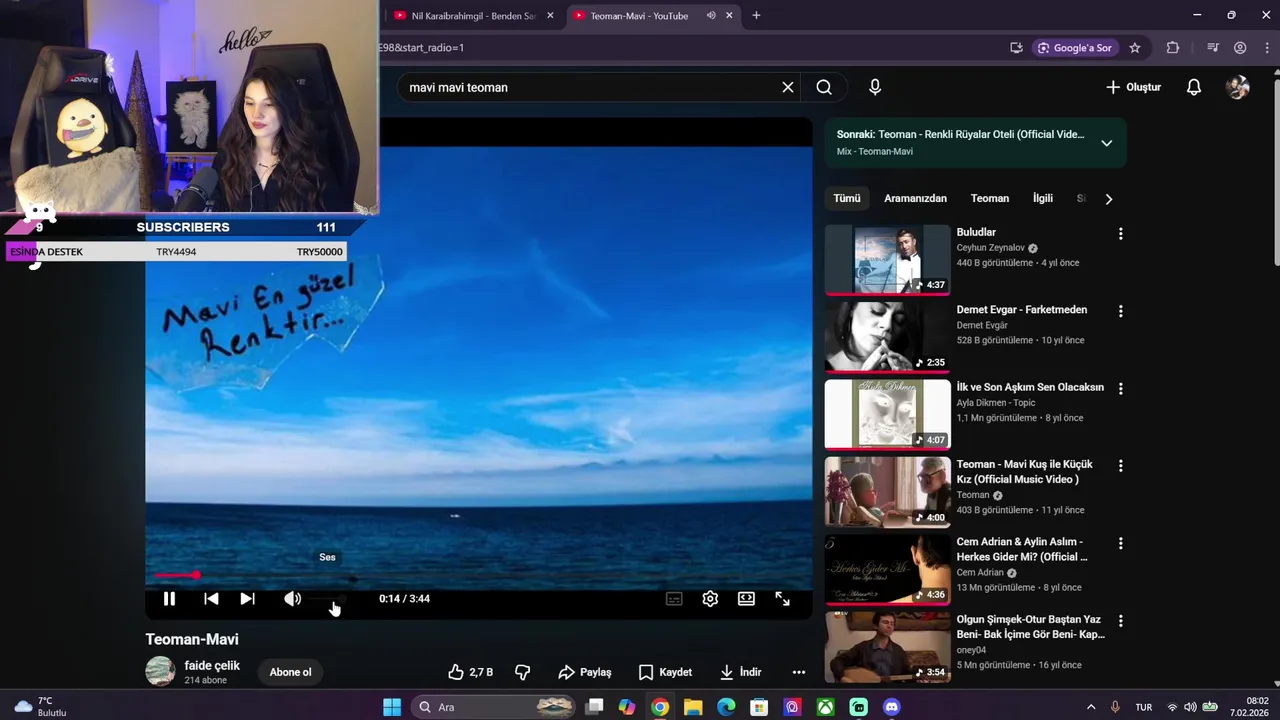Open options for Teoman - Mavi Kuş video

coord(1120,466)
